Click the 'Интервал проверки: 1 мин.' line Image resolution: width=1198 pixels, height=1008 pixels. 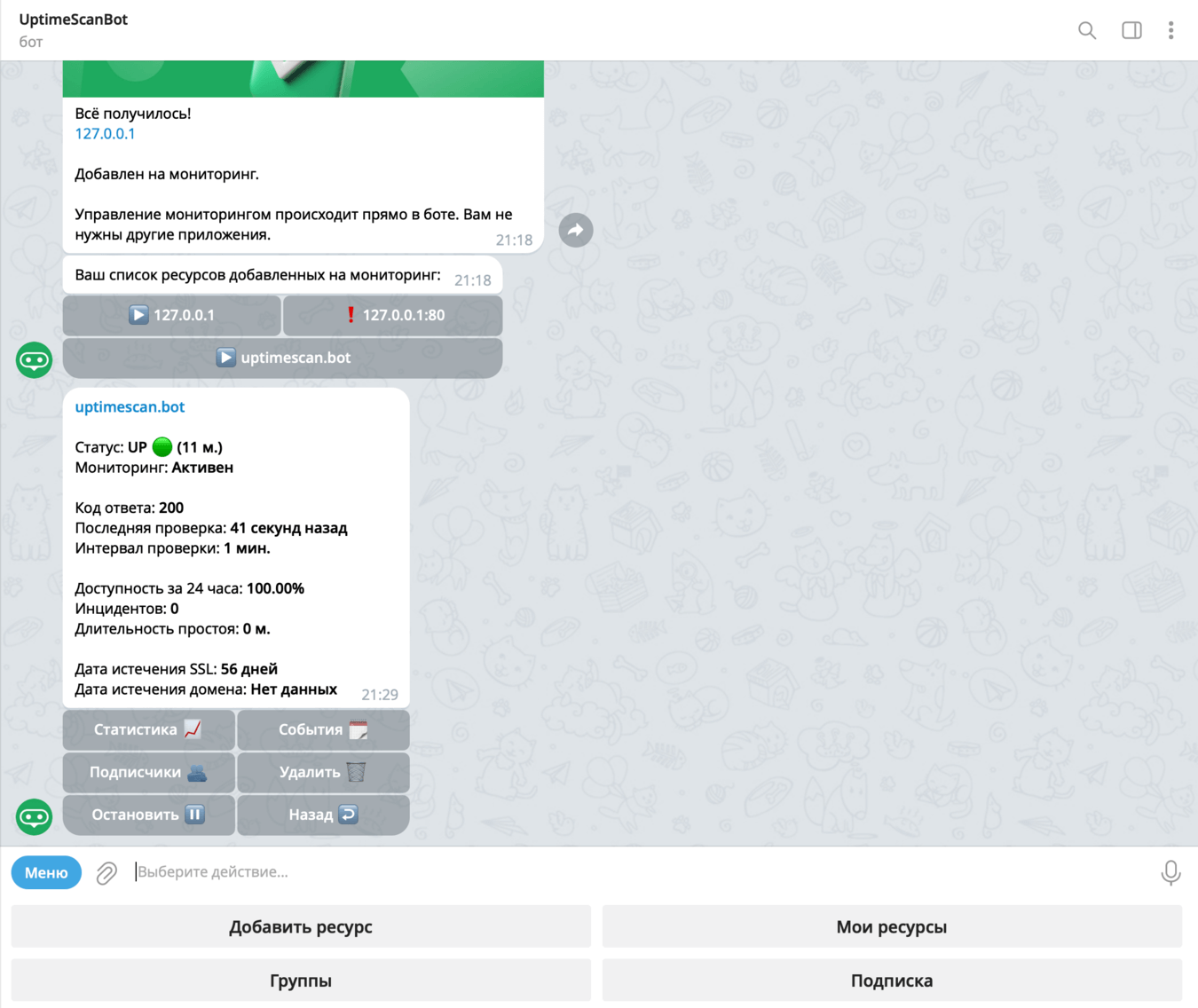(173, 548)
